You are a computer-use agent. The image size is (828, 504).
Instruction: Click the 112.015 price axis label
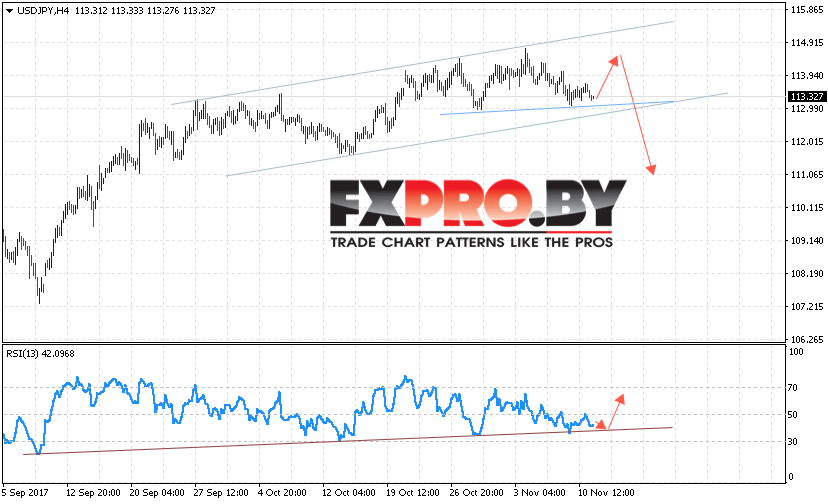(x=807, y=142)
